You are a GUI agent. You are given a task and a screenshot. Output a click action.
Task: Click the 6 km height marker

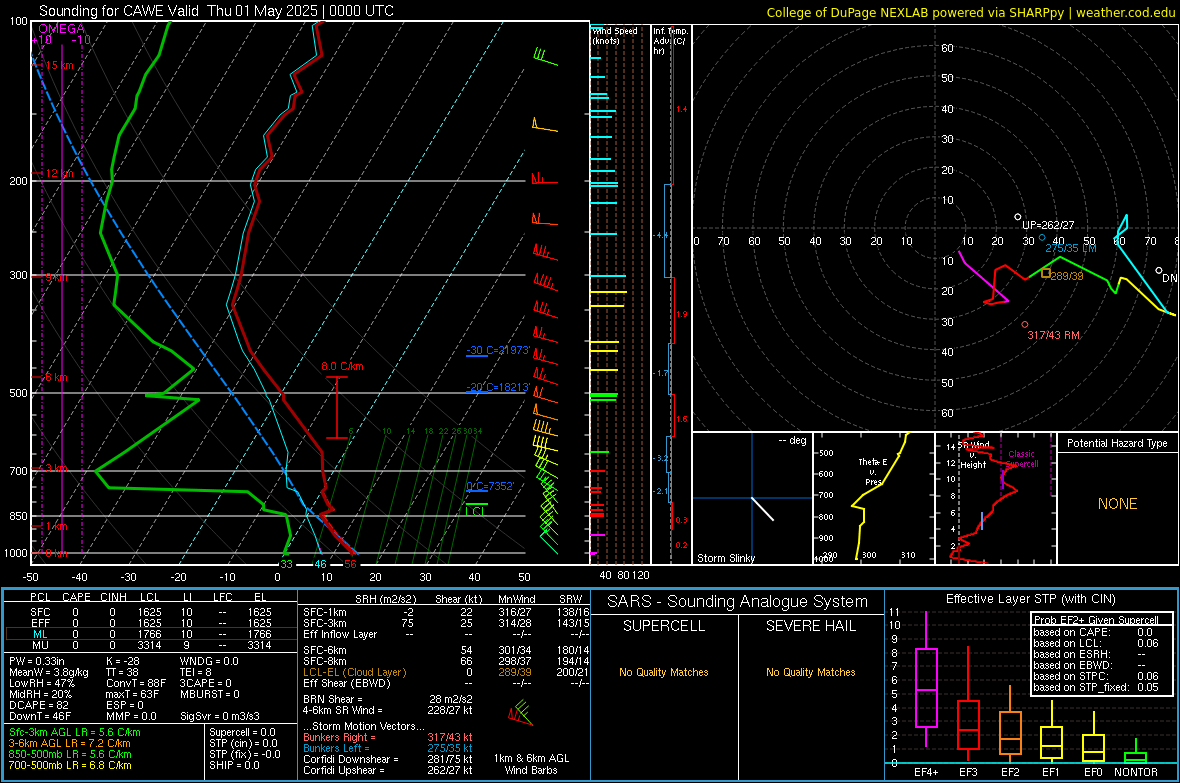56,377
